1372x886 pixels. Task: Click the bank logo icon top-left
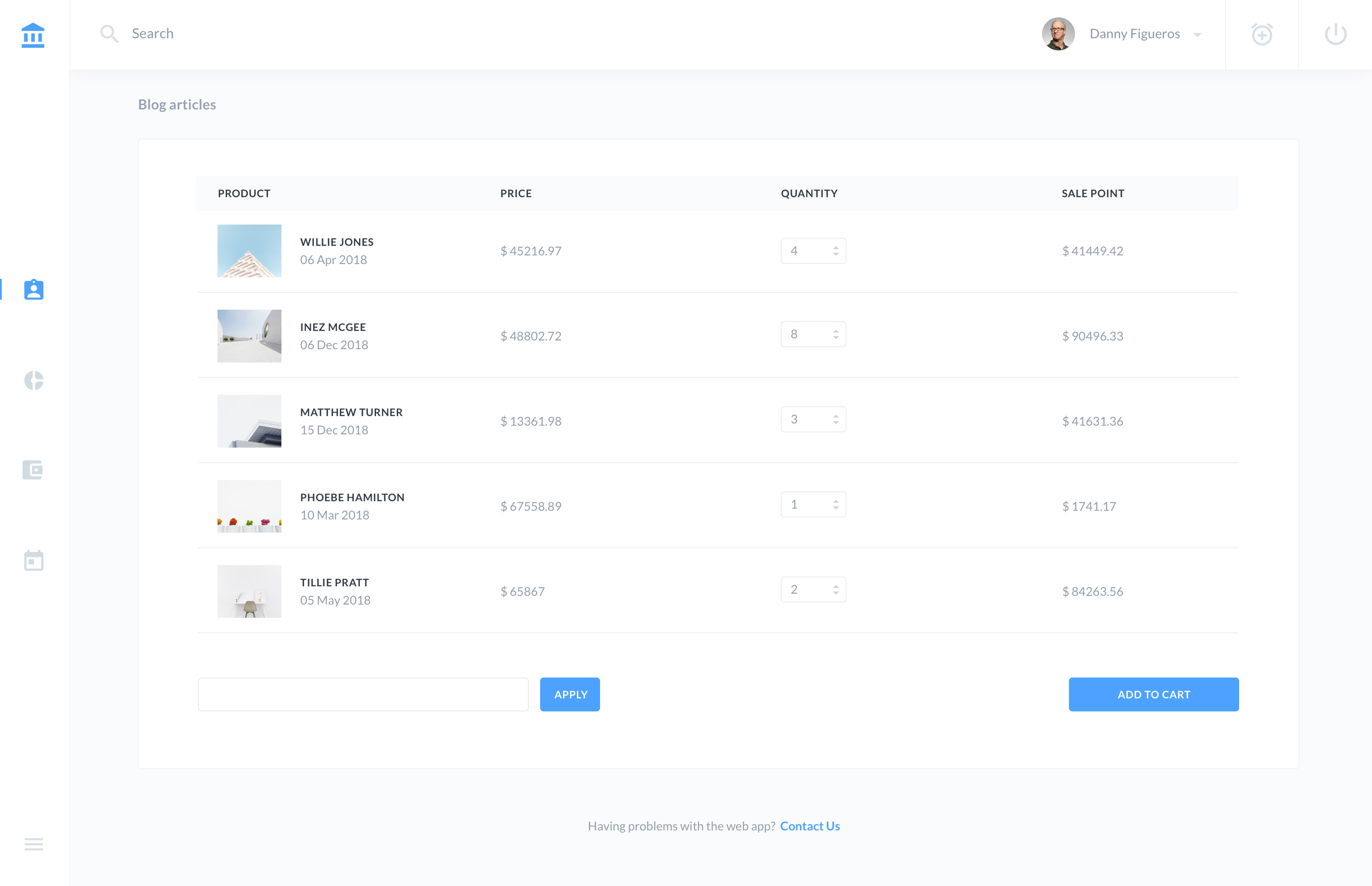(33, 34)
